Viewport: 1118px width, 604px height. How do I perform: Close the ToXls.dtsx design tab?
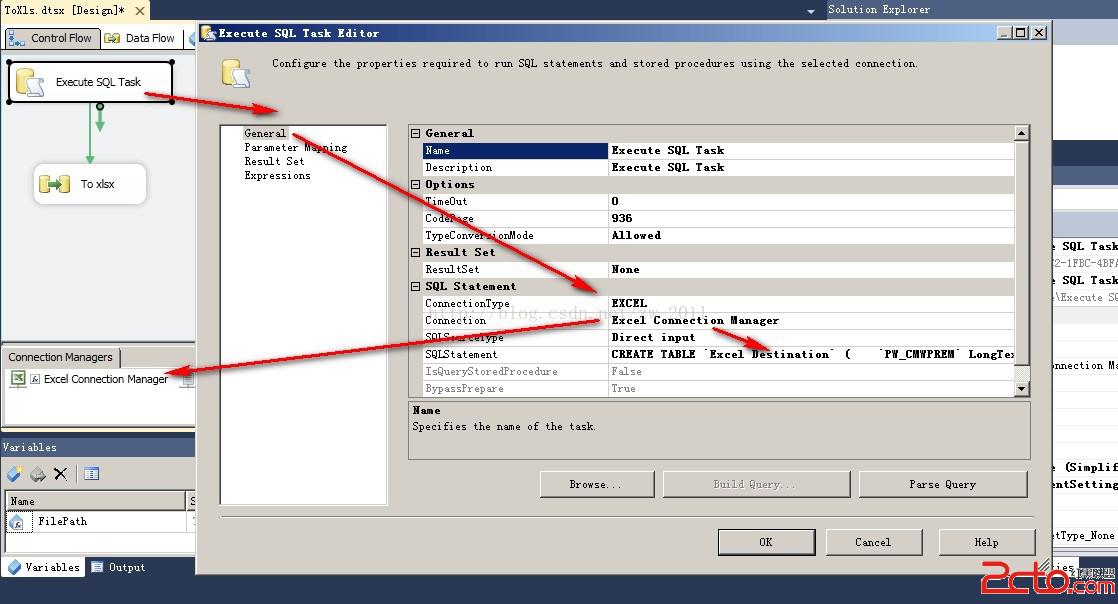pos(140,11)
